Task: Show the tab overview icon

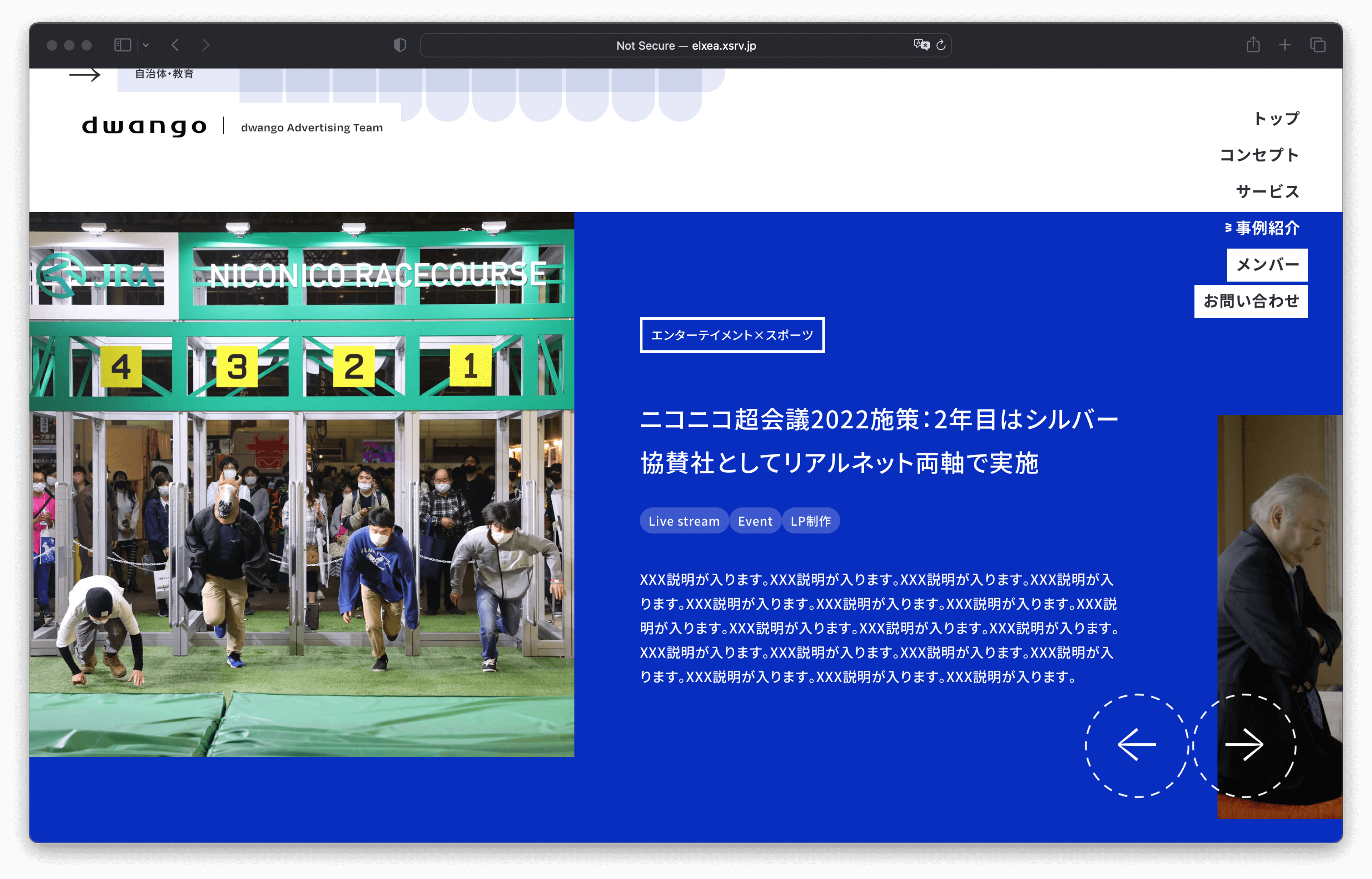Action: (1318, 45)
